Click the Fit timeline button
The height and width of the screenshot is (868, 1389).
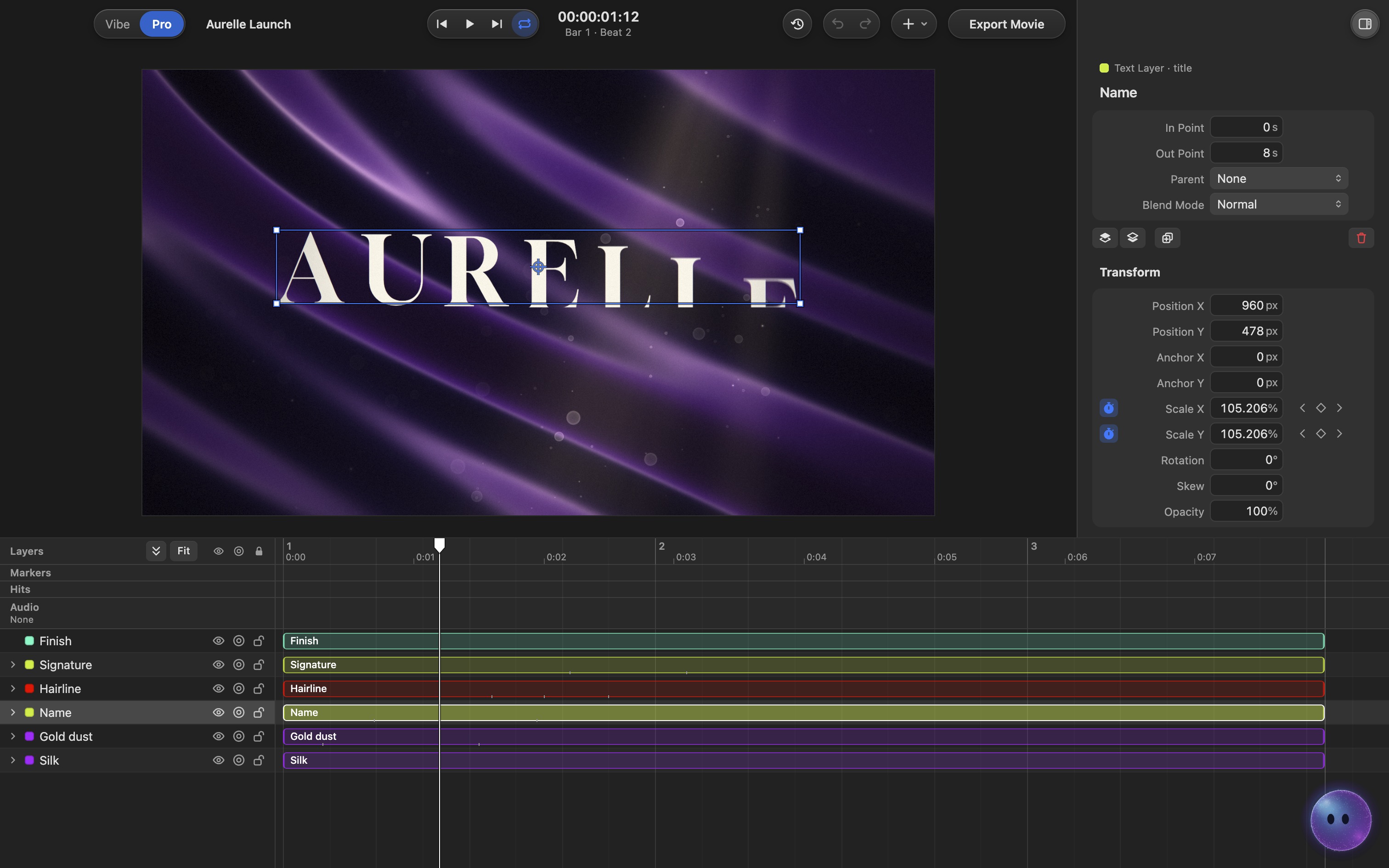pyautogui.click(x=184, y=551)
